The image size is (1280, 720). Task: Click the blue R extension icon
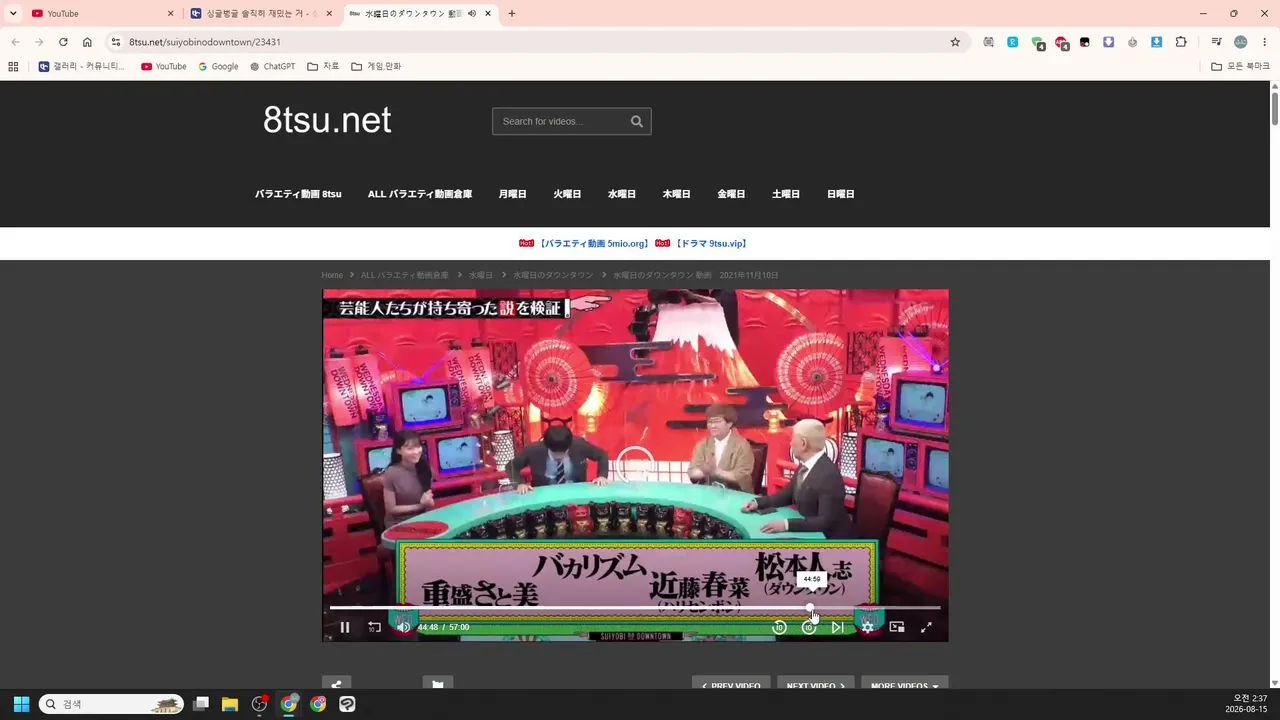click(1012, 42)
